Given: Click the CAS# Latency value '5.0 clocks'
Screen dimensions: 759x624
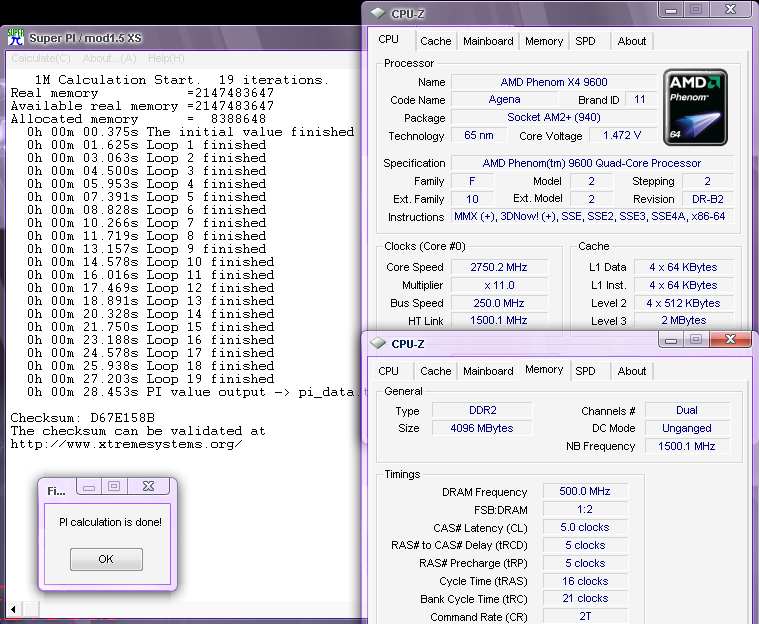Looking at the screenshot, I should (x=585, y=527).
